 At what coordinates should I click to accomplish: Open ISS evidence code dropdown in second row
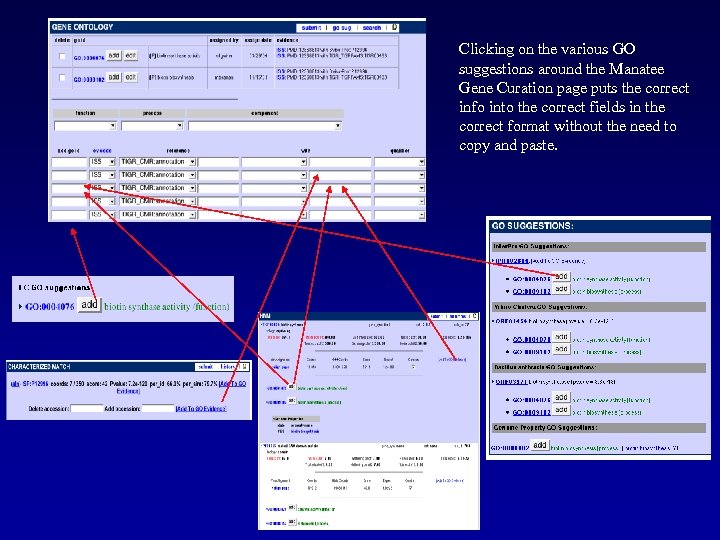point(102,175)
